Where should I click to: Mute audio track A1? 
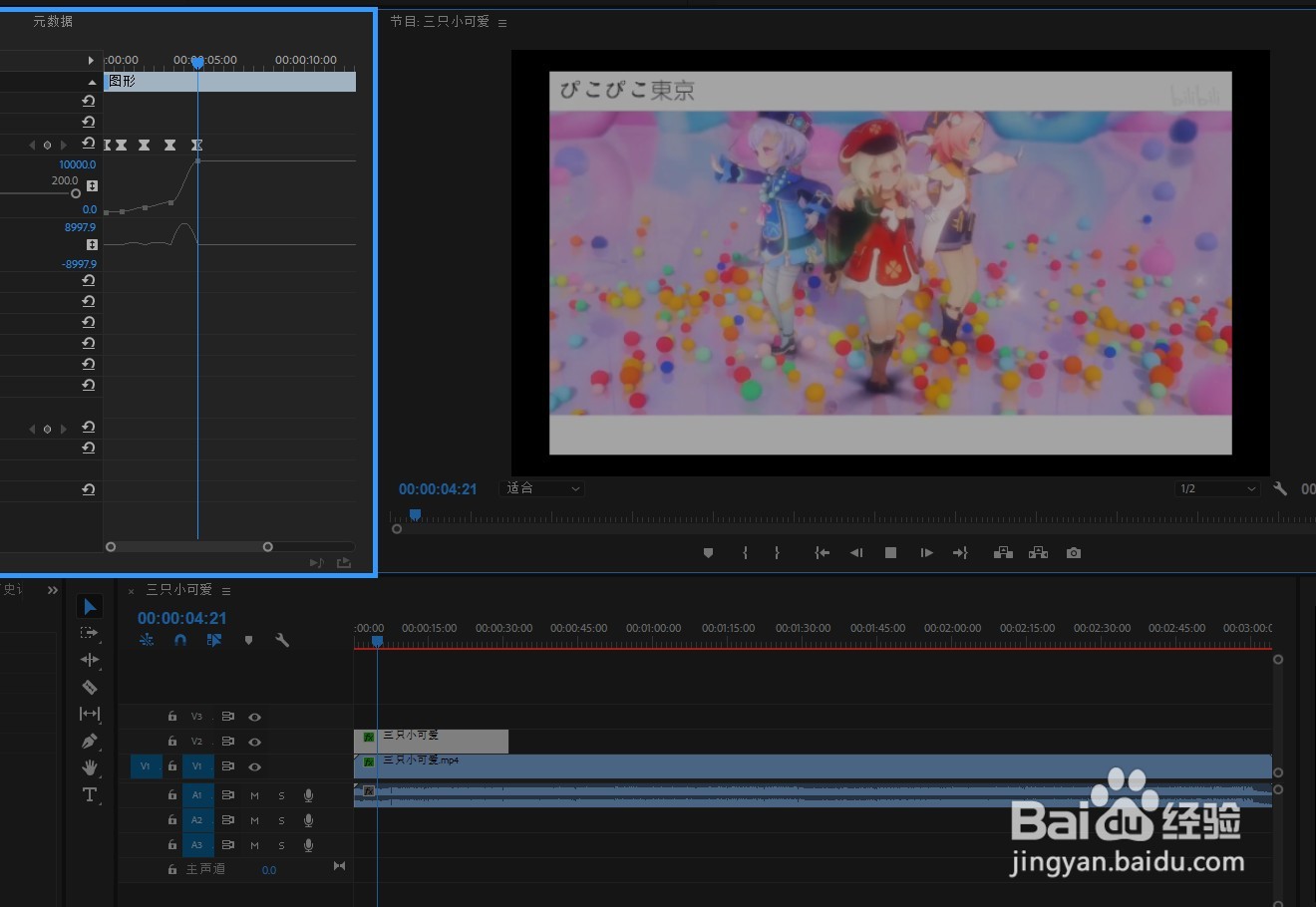click(x=255, y=795)
